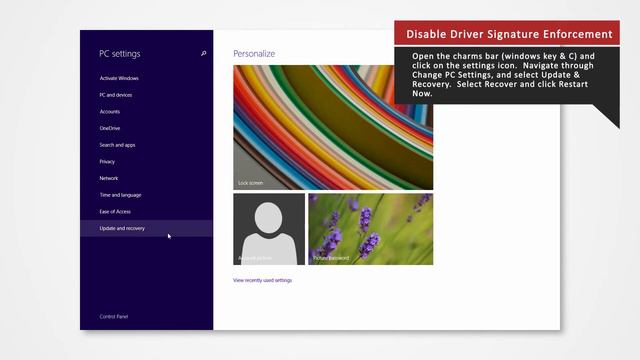640x360 pixels.
Task: Select the Privacy category
Action: click(107, 162)
